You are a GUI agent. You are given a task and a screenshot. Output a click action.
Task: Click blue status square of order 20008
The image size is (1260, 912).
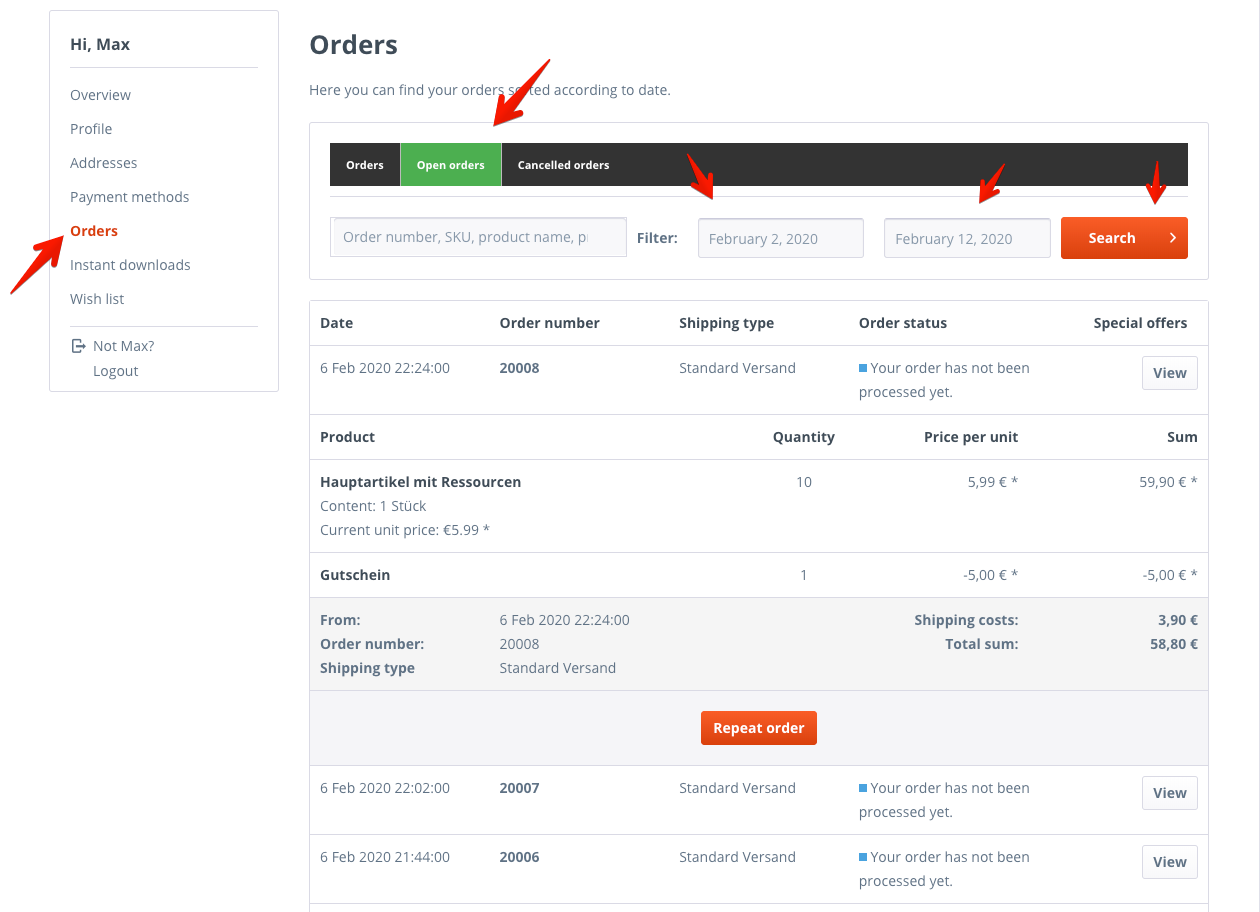pos(863,368)
